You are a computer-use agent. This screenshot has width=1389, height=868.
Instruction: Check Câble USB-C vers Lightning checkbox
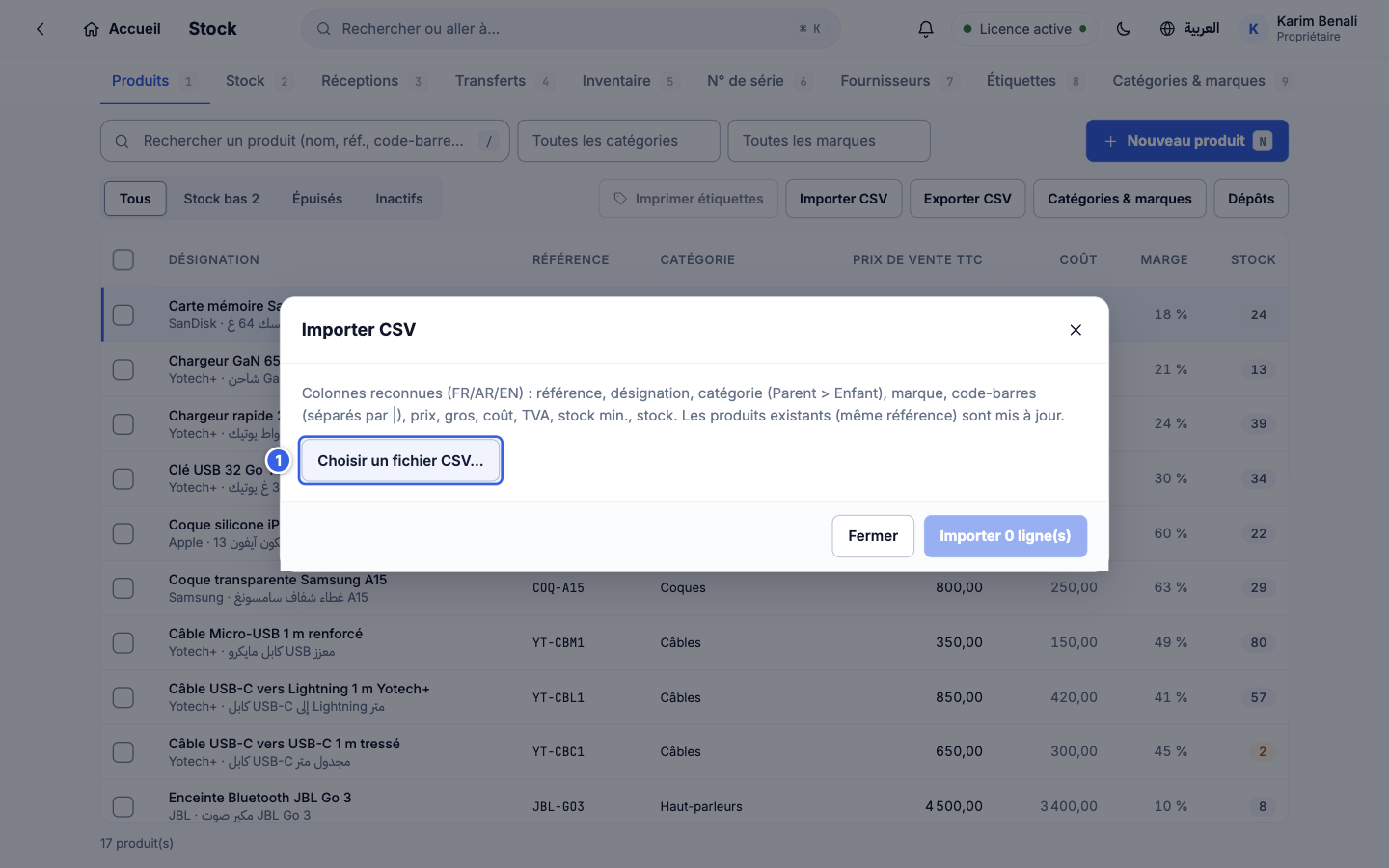click(123, 697)
